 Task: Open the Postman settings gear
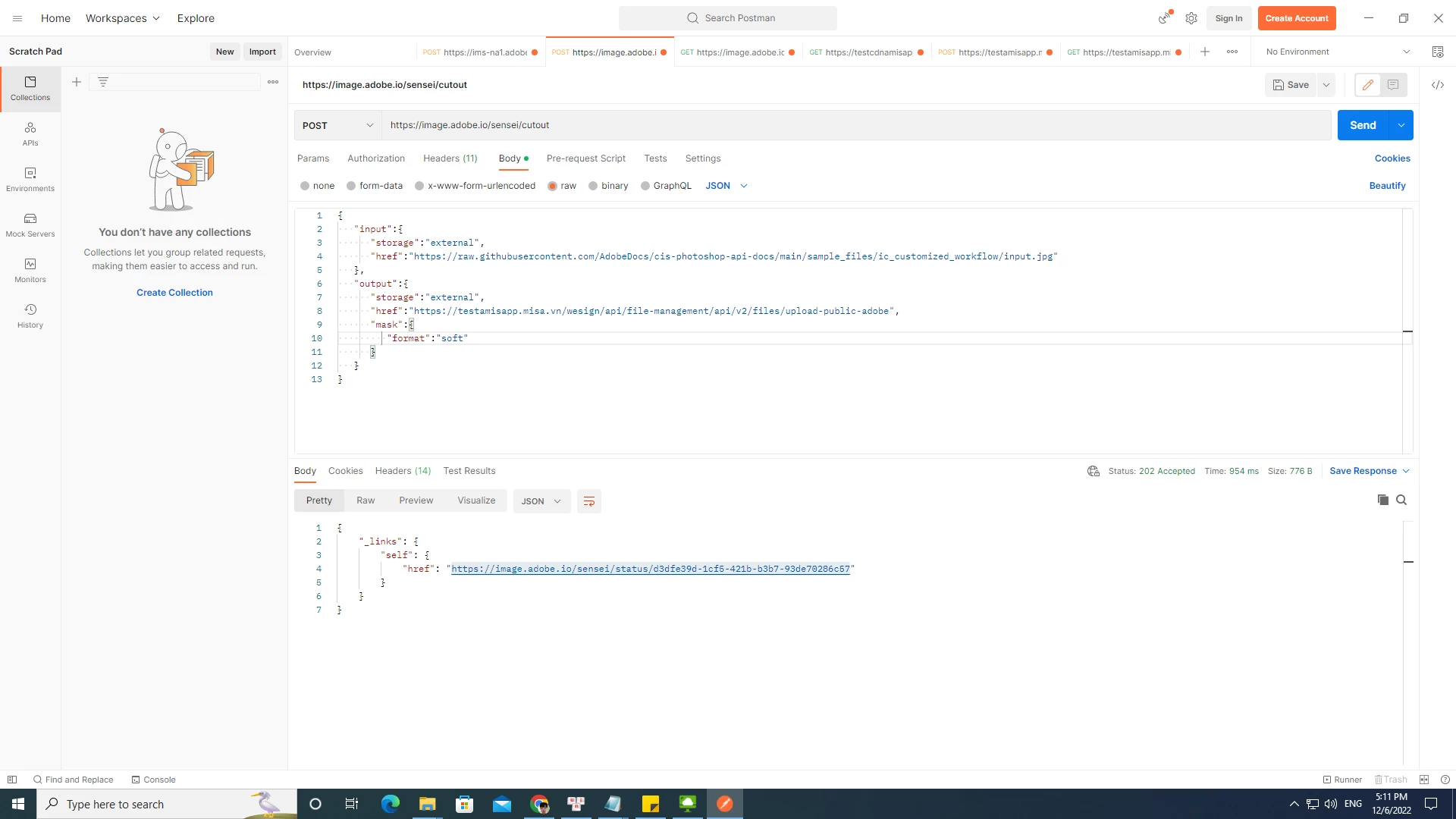click(1191, 18)
